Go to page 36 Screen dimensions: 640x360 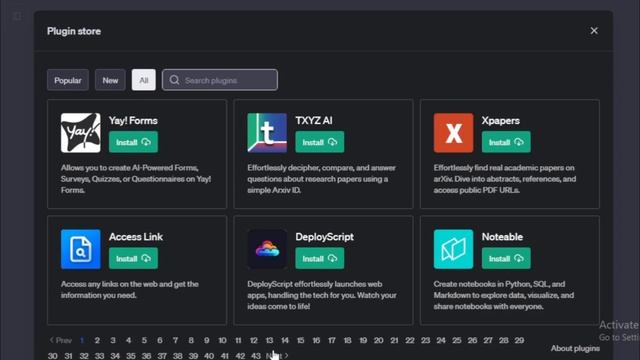coord(146,356)
